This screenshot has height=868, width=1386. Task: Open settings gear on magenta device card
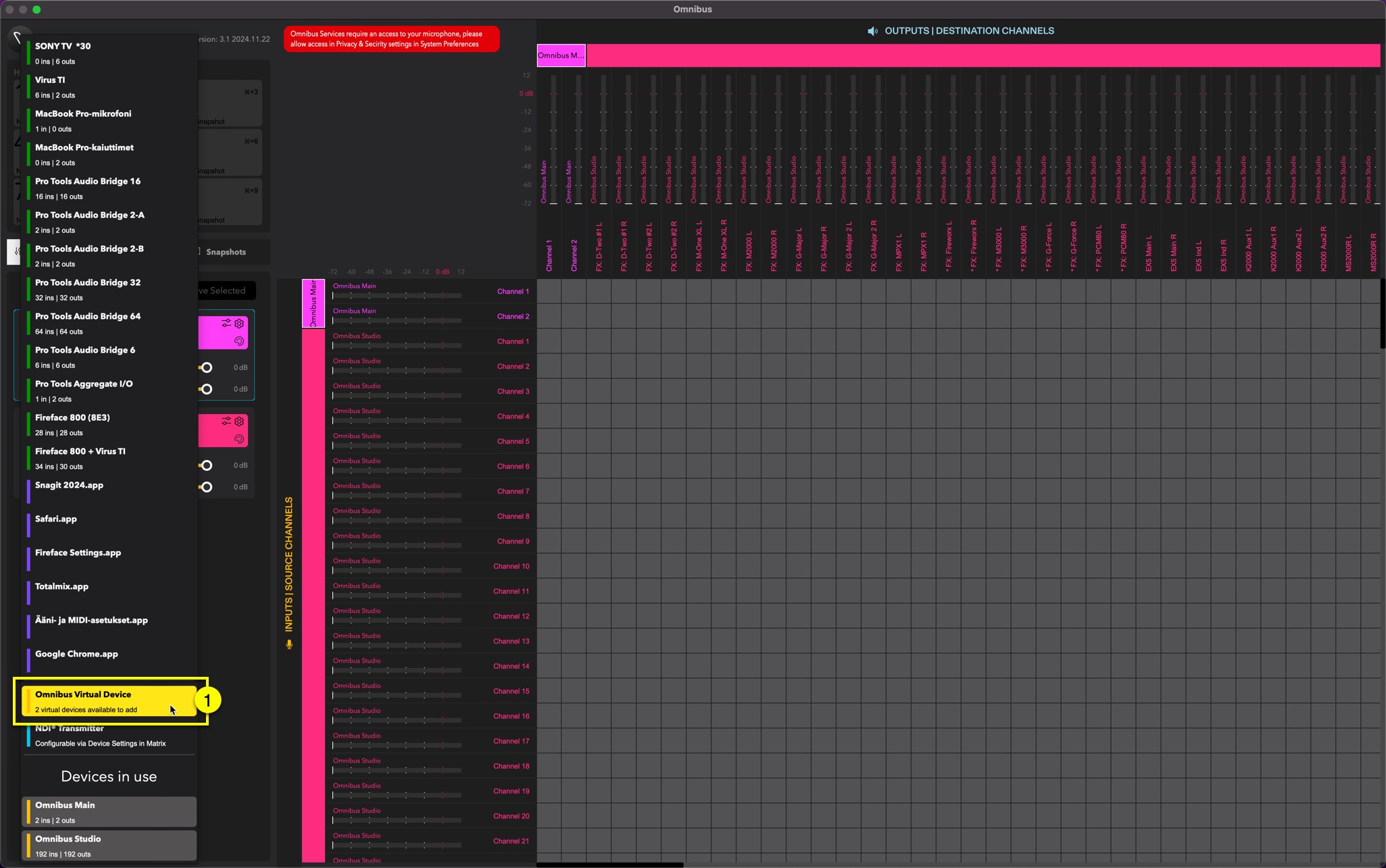click(x=239, y=324)
